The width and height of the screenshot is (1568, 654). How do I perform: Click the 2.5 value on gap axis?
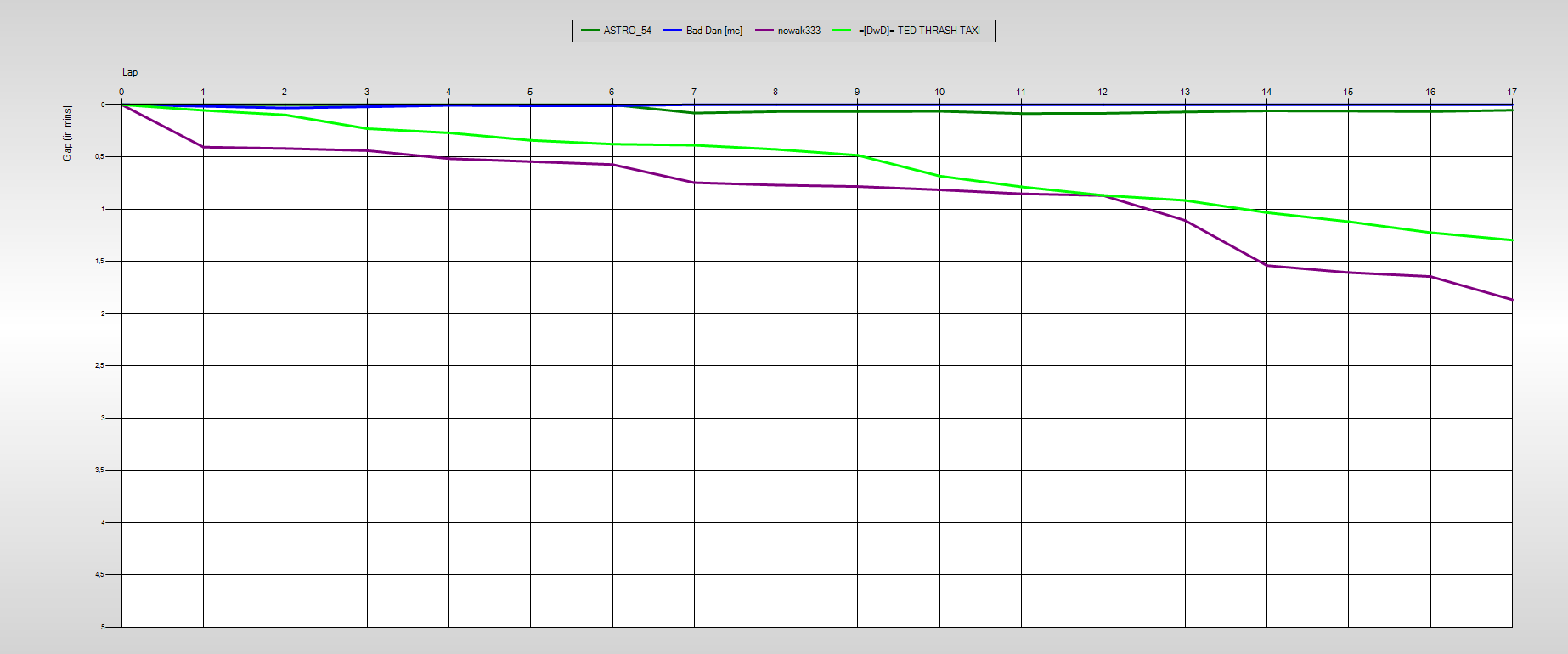click(99, 365)
